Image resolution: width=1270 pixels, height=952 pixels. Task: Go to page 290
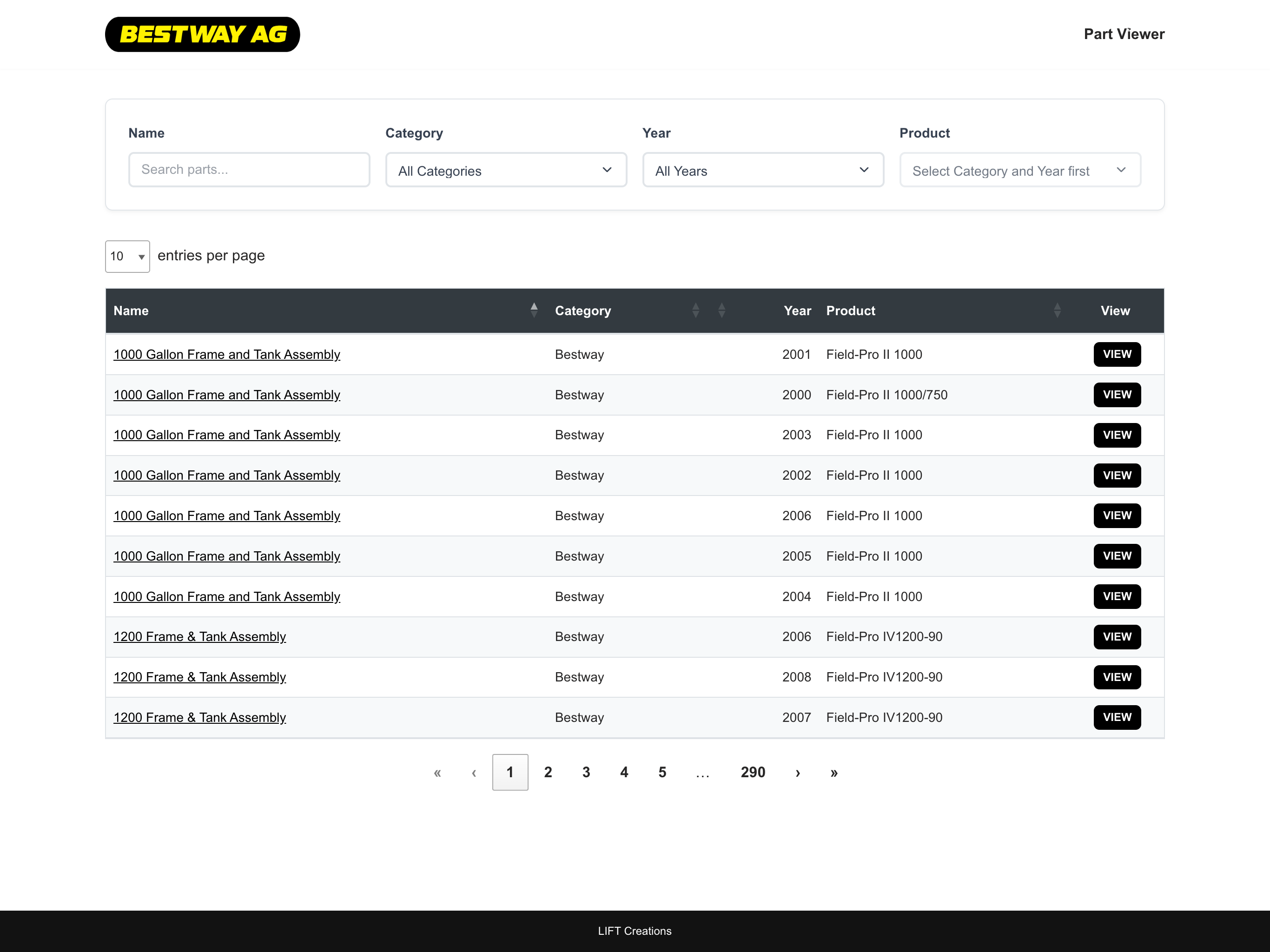753,772
